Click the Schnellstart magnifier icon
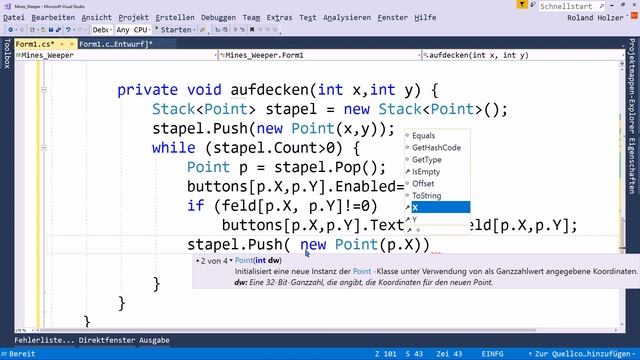Image resolution: width=640 pixels, height=360 pixels. tap(601, 6)
